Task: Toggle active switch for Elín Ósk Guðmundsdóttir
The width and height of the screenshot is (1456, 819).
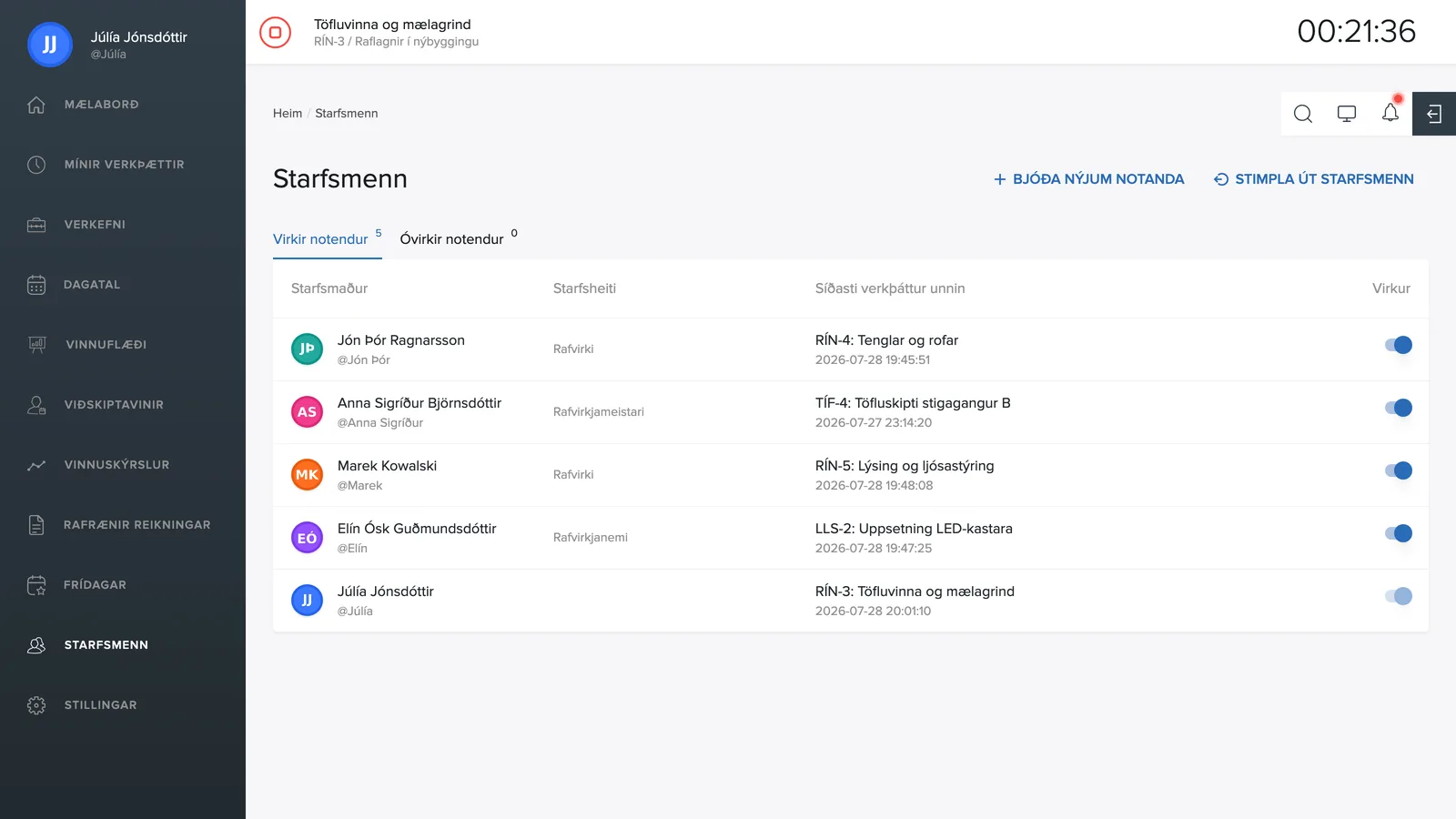Action: (1399, 533)
